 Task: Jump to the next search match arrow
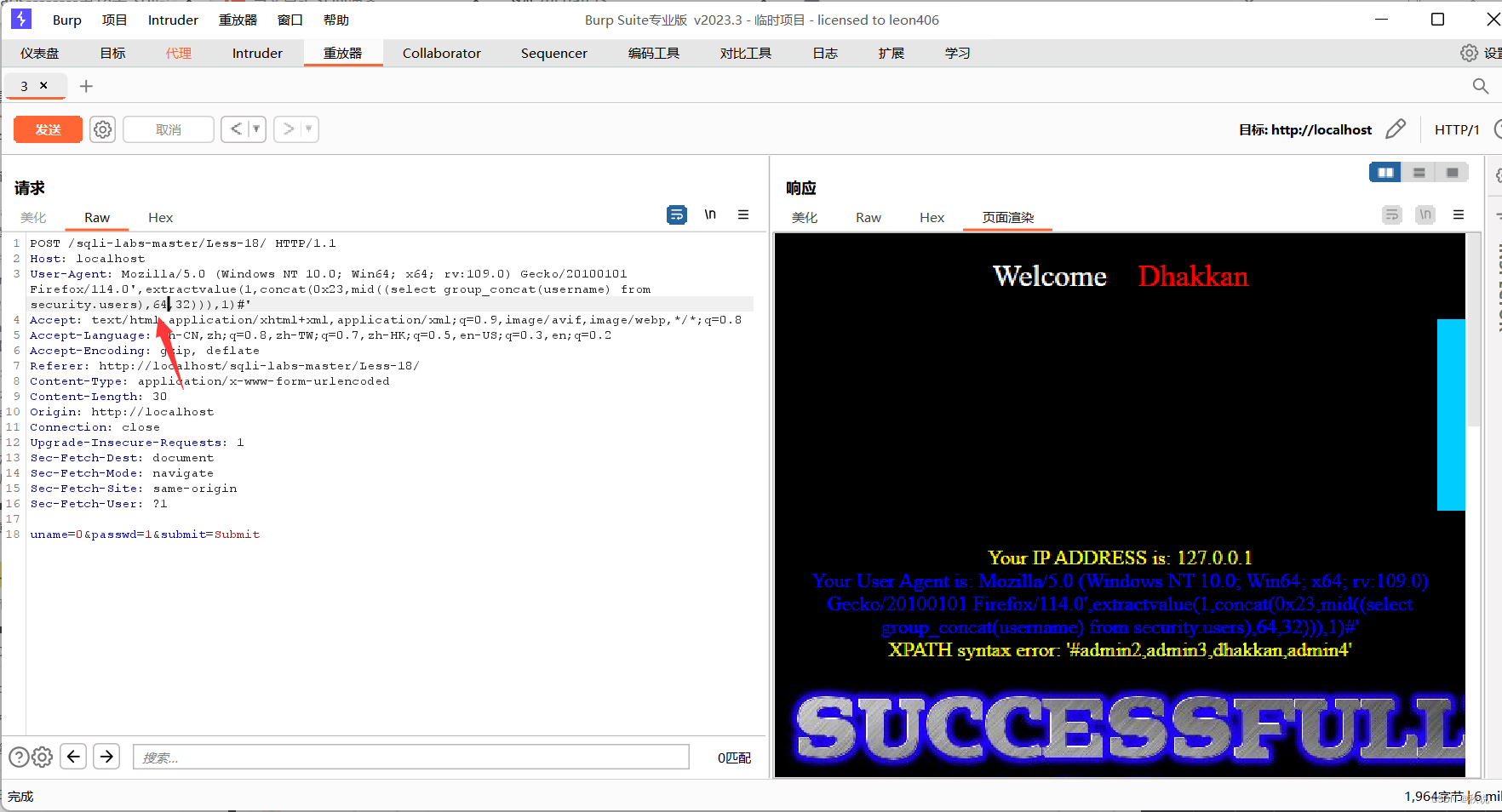coord(106,757)
